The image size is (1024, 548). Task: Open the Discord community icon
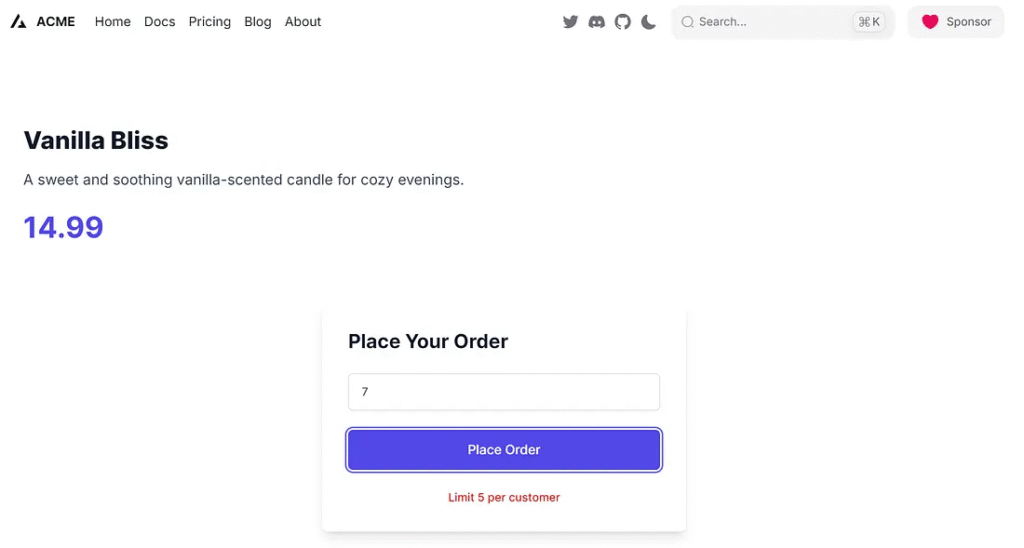pyautogui.click(x=596, y=22)
